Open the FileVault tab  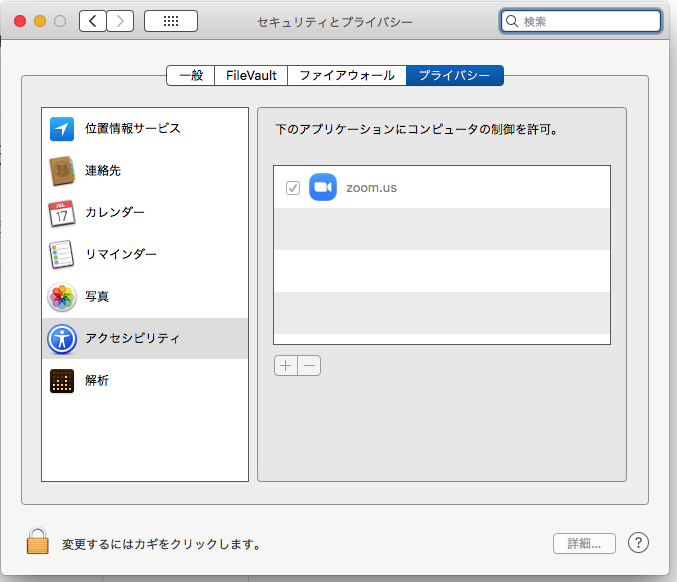point(251,75)
